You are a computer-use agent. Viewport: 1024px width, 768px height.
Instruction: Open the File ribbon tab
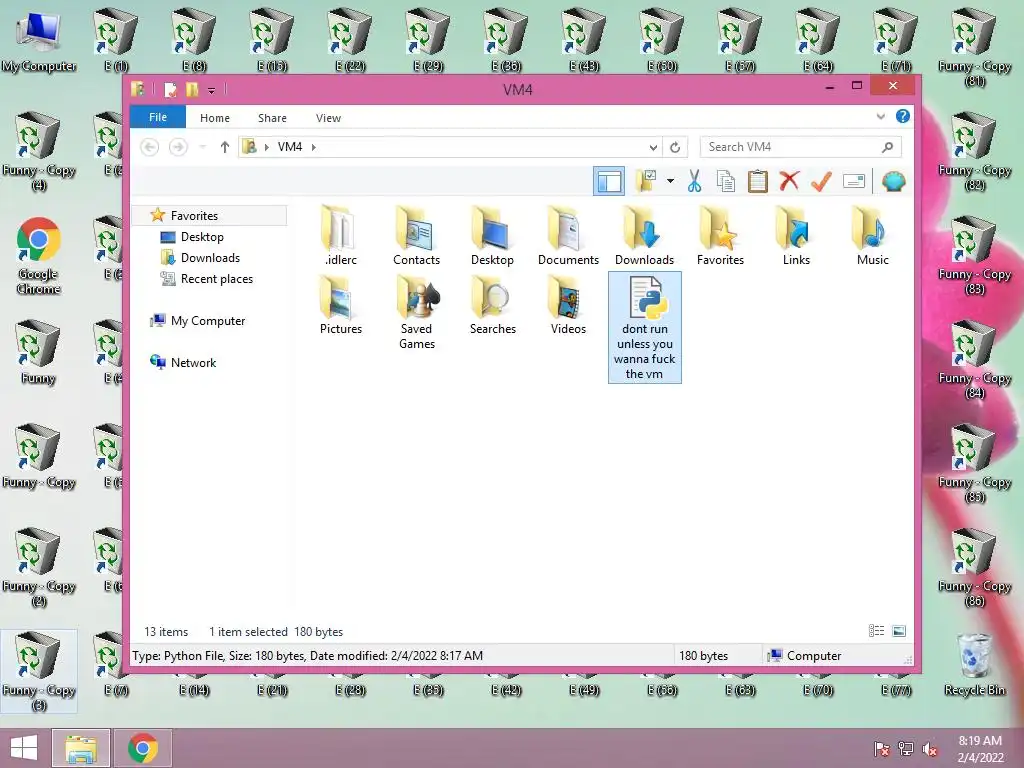[x=157, y=117]
